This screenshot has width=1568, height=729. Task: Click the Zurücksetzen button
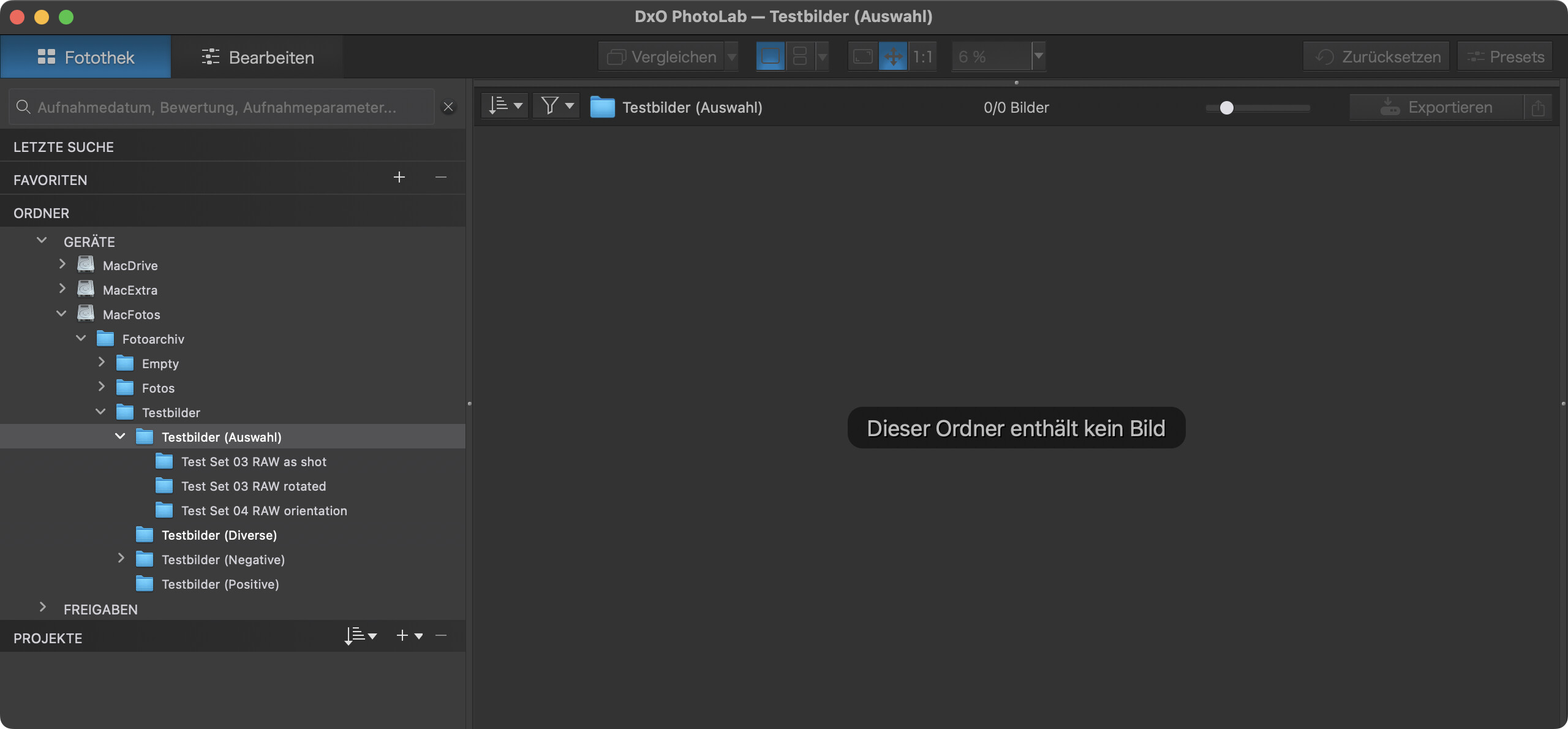[x=1376, y=57]
